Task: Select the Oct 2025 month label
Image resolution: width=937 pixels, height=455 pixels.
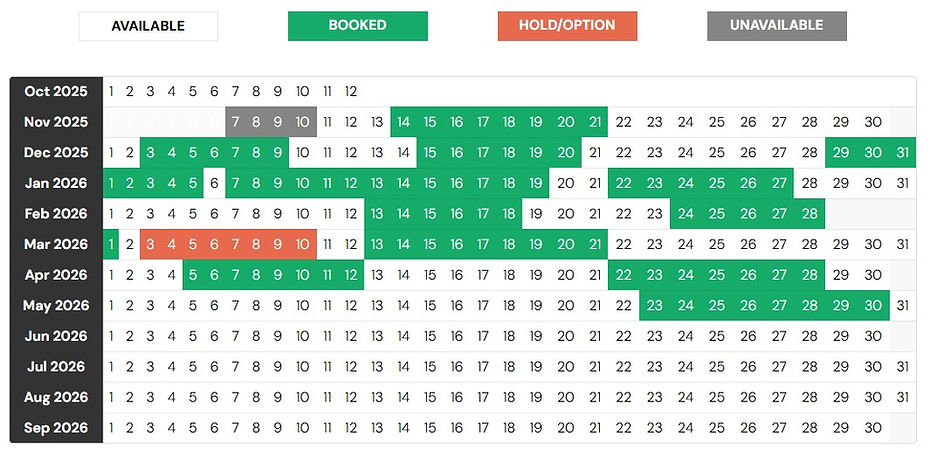Action: (56, 92)
